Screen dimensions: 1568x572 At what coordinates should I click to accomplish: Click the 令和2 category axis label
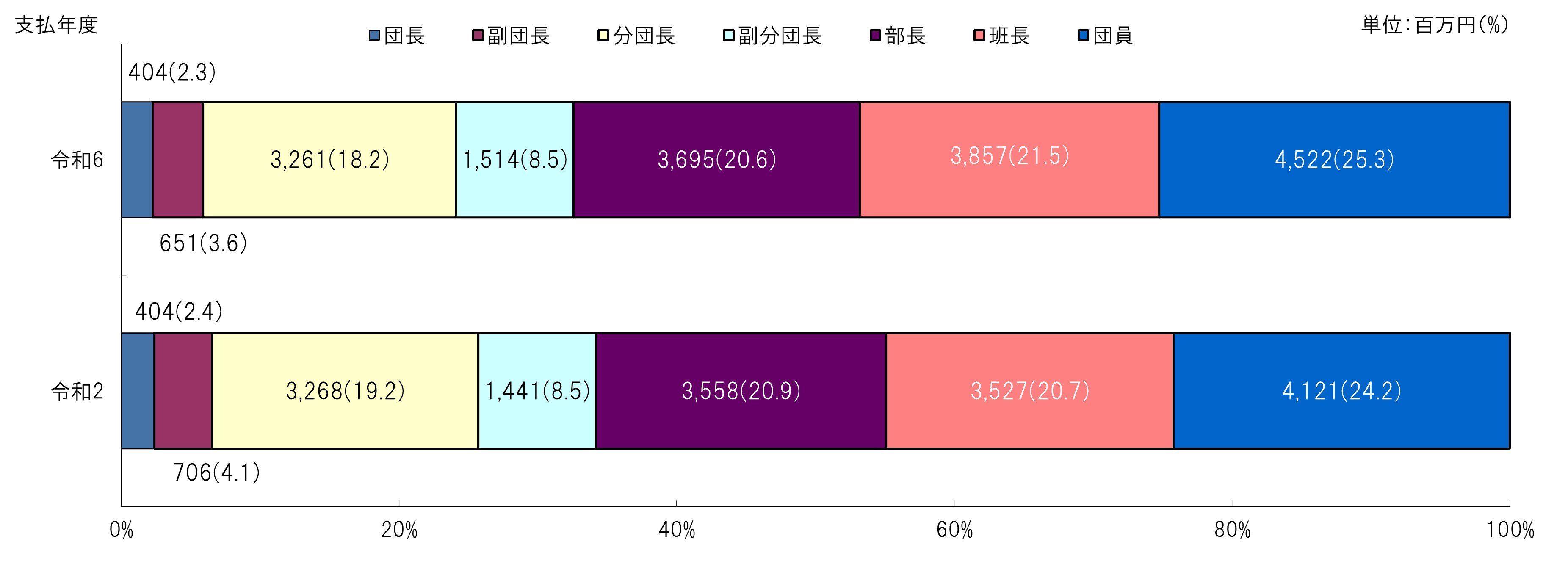pyautogui.click(x=77, y=391)
